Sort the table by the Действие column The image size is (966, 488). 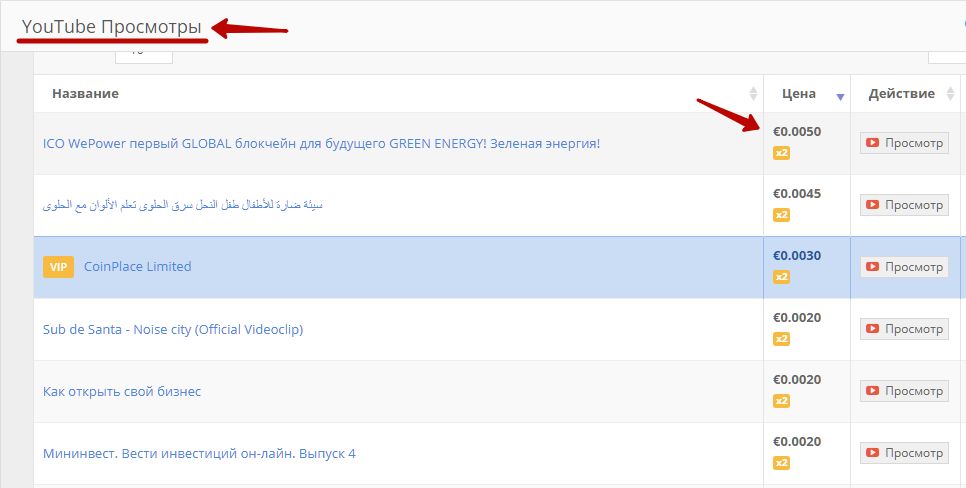coord(901,94)
